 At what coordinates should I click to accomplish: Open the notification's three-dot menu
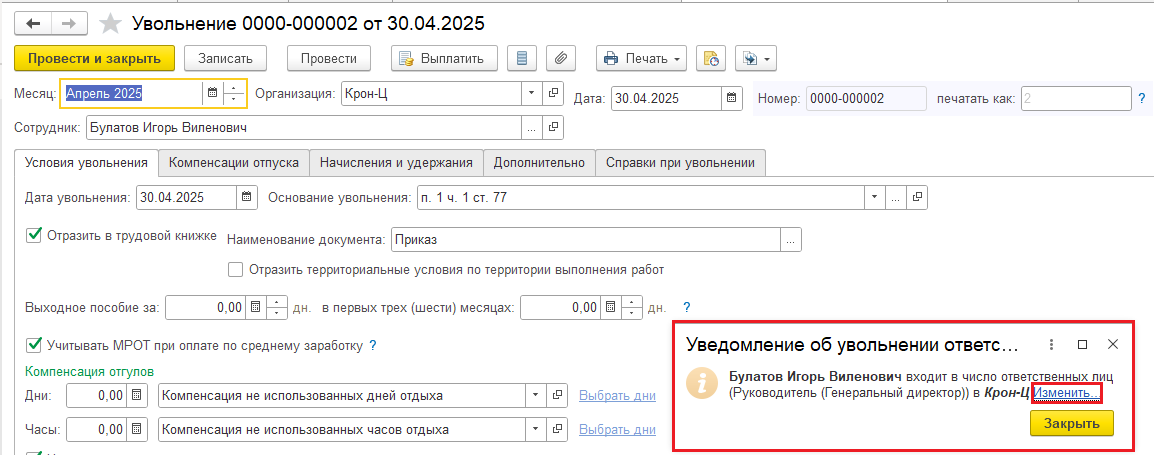(x=1052, y=345)
